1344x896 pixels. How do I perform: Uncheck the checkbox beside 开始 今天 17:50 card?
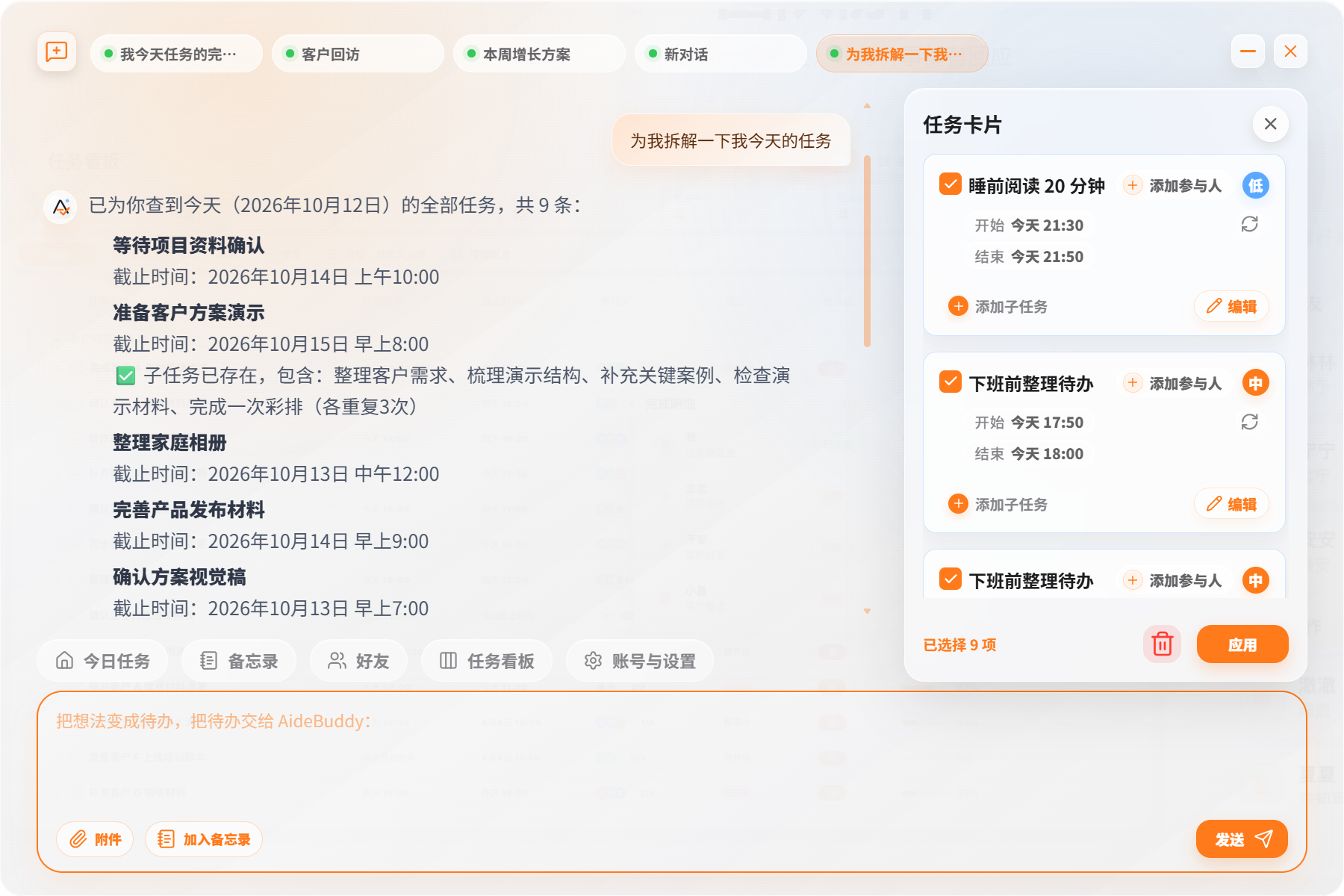click(x=950, y=382)
